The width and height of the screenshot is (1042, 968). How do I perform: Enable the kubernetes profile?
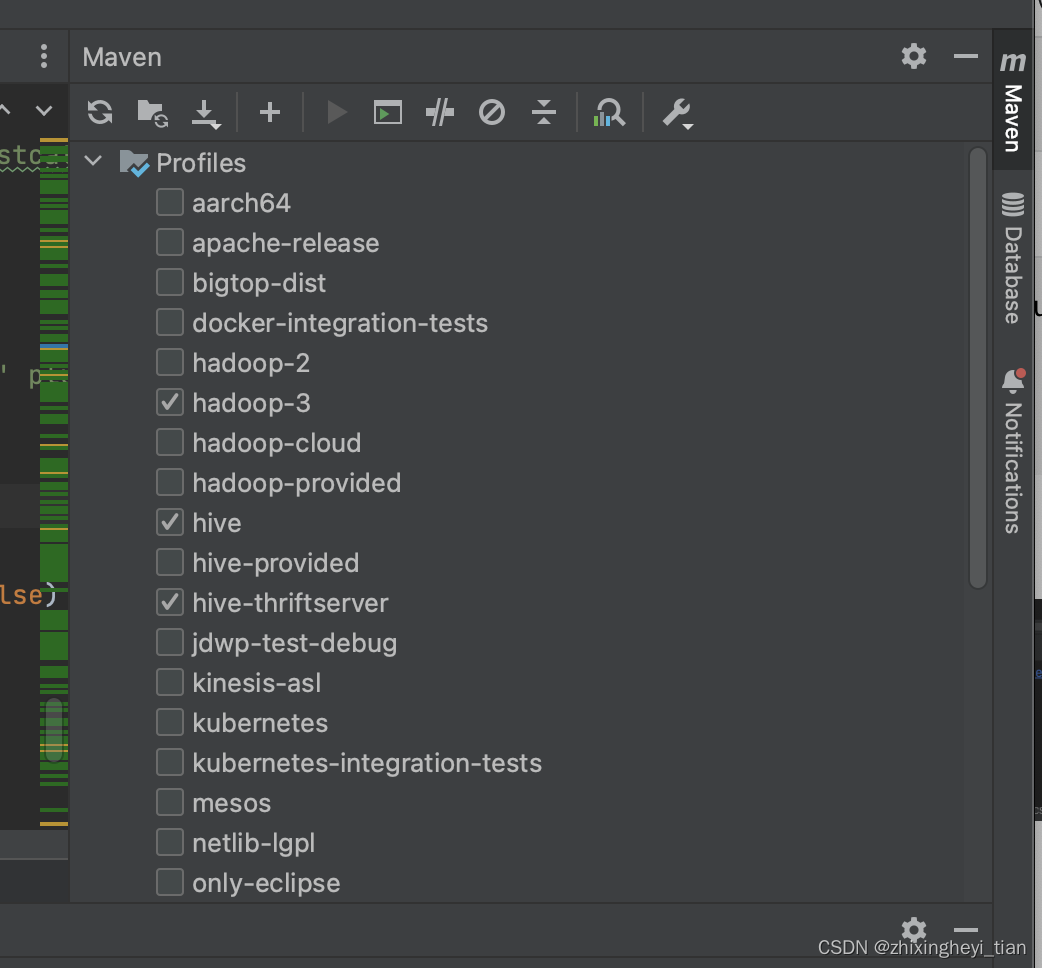click(x=170, y=722)
